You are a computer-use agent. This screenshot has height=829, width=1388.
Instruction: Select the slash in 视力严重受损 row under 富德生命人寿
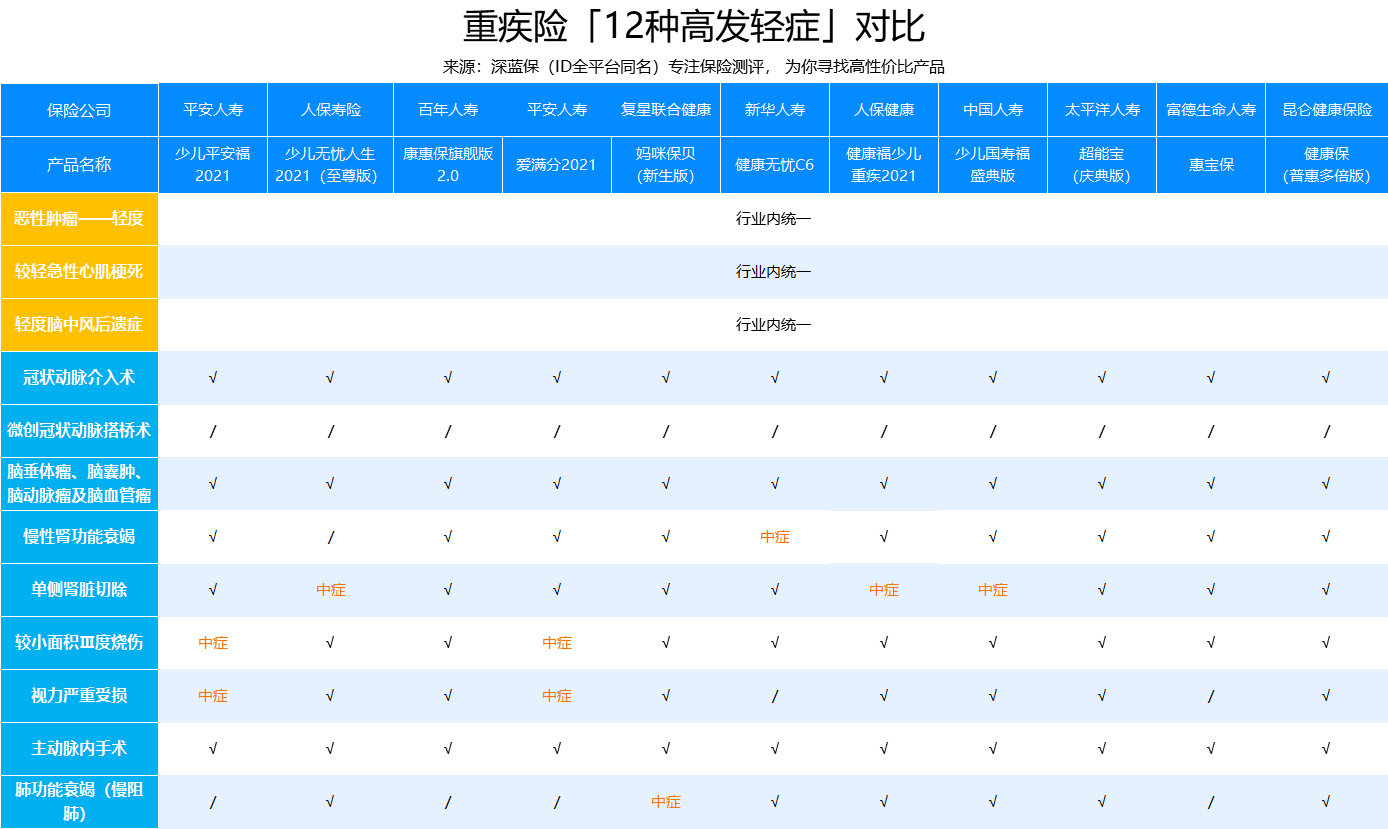click(x=1211, y=697)
